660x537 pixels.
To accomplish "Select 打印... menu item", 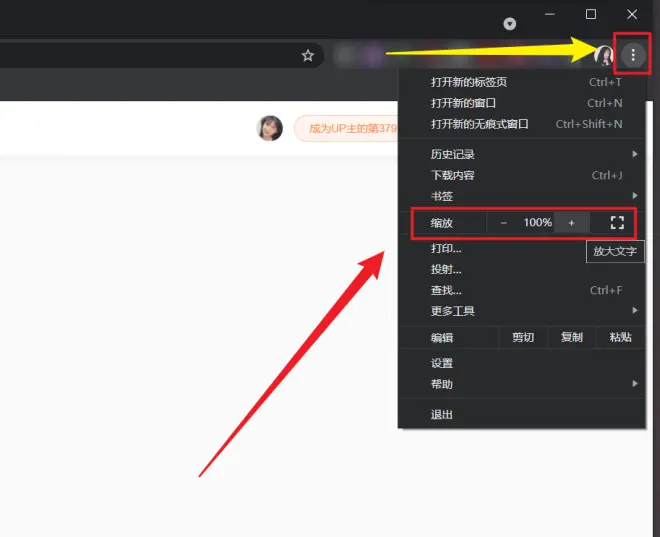I will click(522, 248).
